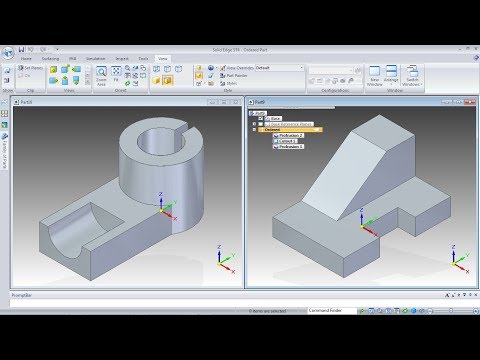Collapse the Ordered node in PathFinder
The width and height of the screenshot is (480, 360).
(254, 130)
